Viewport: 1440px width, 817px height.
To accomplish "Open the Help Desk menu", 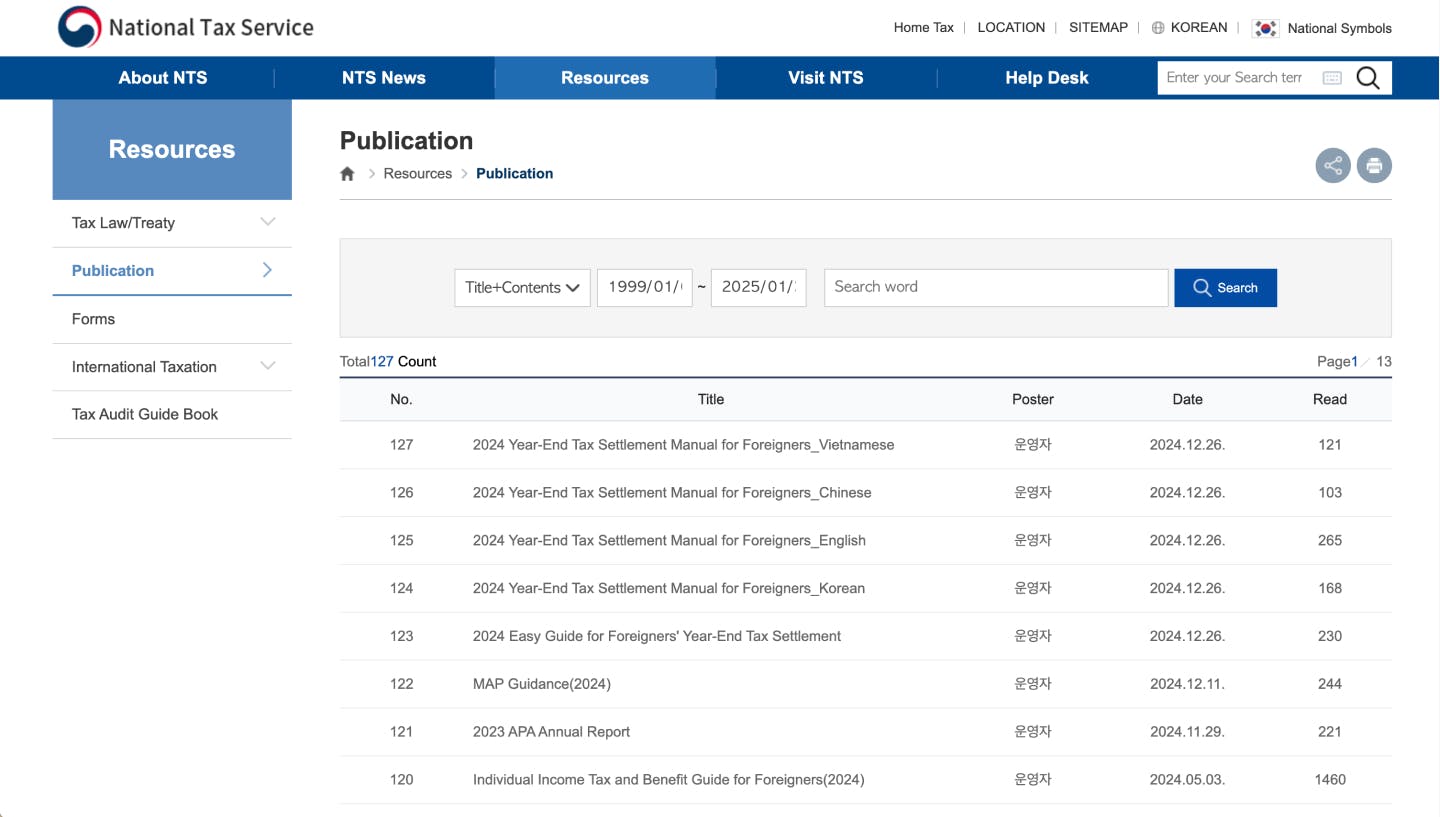I will [x=1046, y=78].
